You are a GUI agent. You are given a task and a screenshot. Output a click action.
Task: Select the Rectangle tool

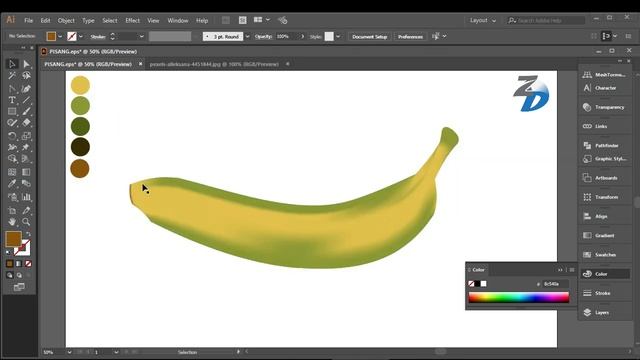click(x=12, y=111)
